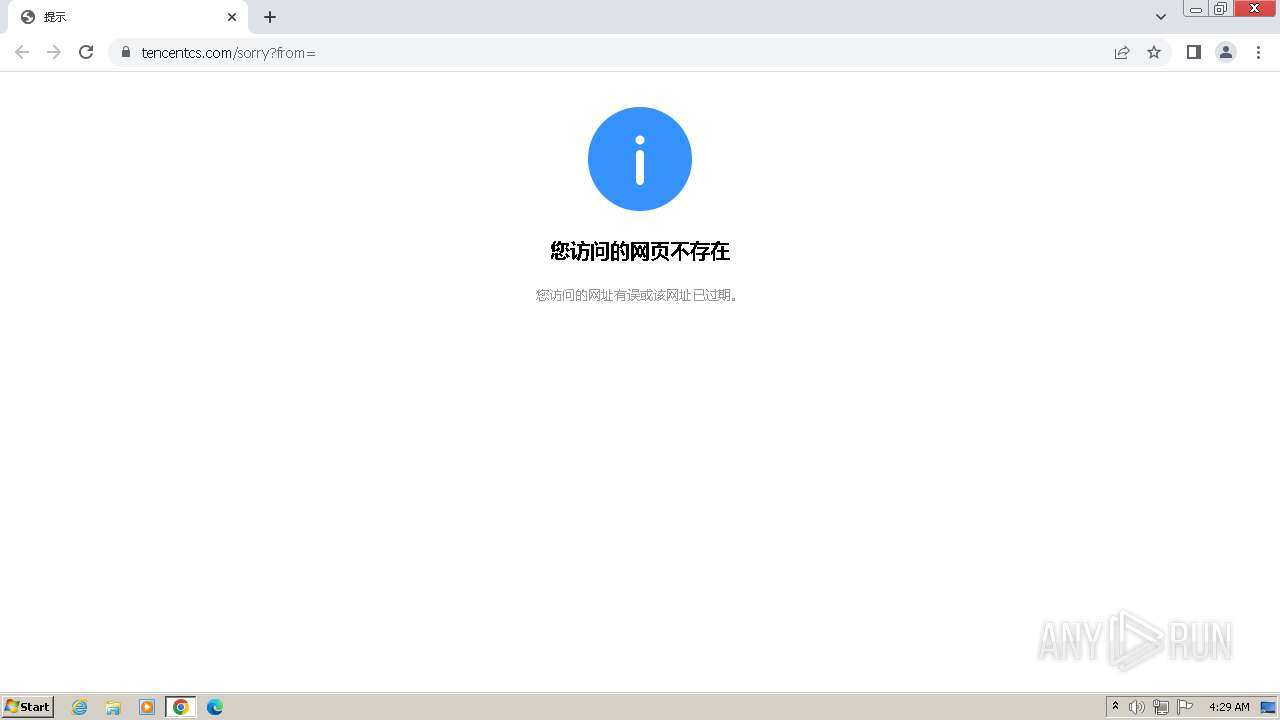The height and width of the screenshot is (720, 1280).
Task: Click heading 您访问的网页不存在
Action: [x=640, y=251]
